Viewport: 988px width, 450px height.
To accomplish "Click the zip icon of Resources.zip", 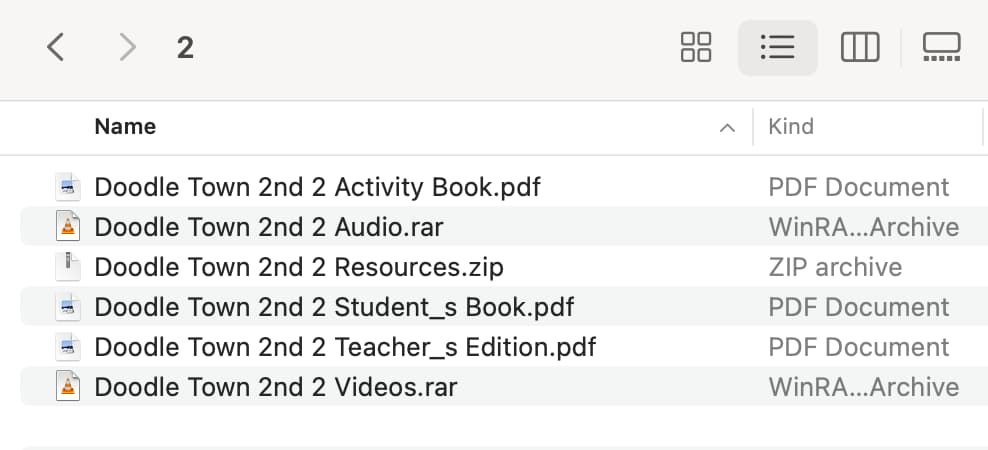I will point(67,267).
